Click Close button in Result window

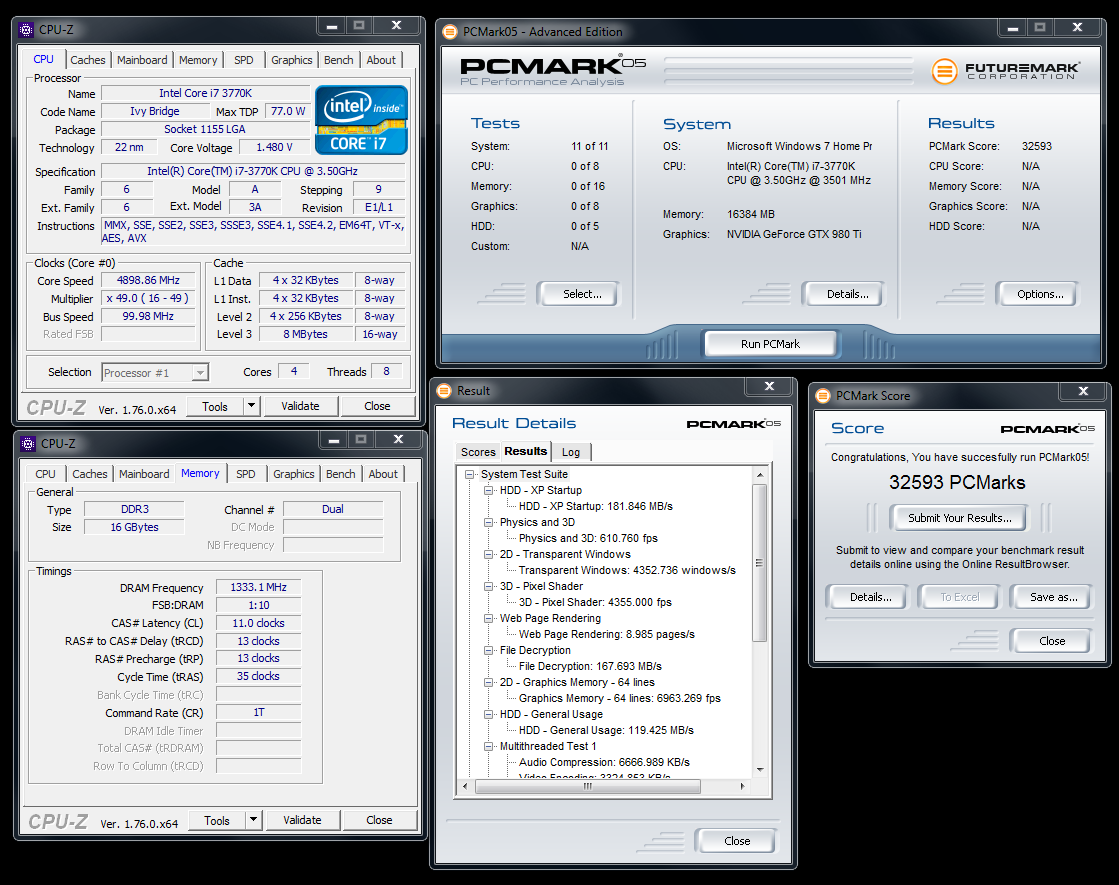click(x=737, y=841)
